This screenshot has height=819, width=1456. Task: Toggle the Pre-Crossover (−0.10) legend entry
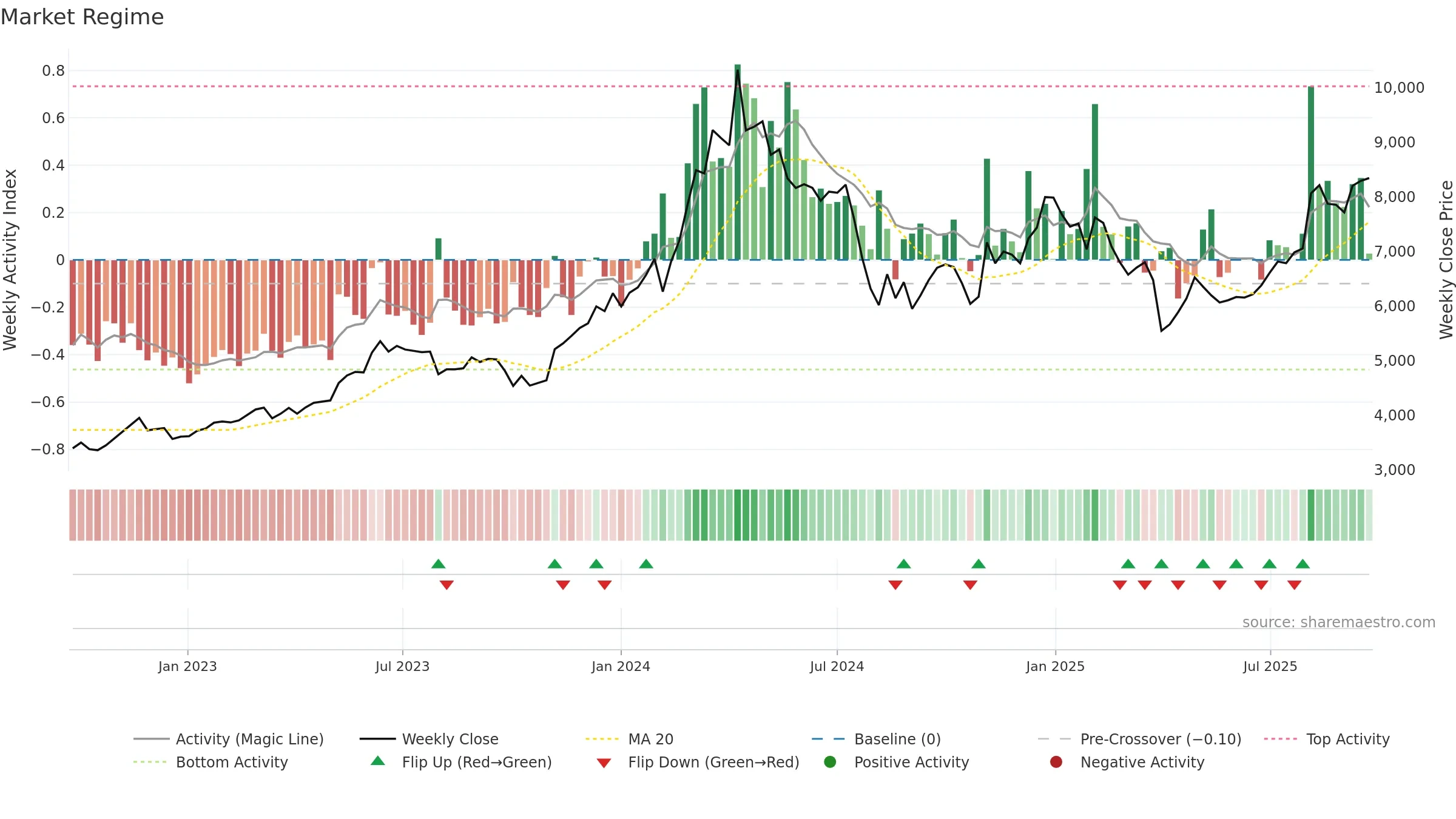click(1139, 739)
